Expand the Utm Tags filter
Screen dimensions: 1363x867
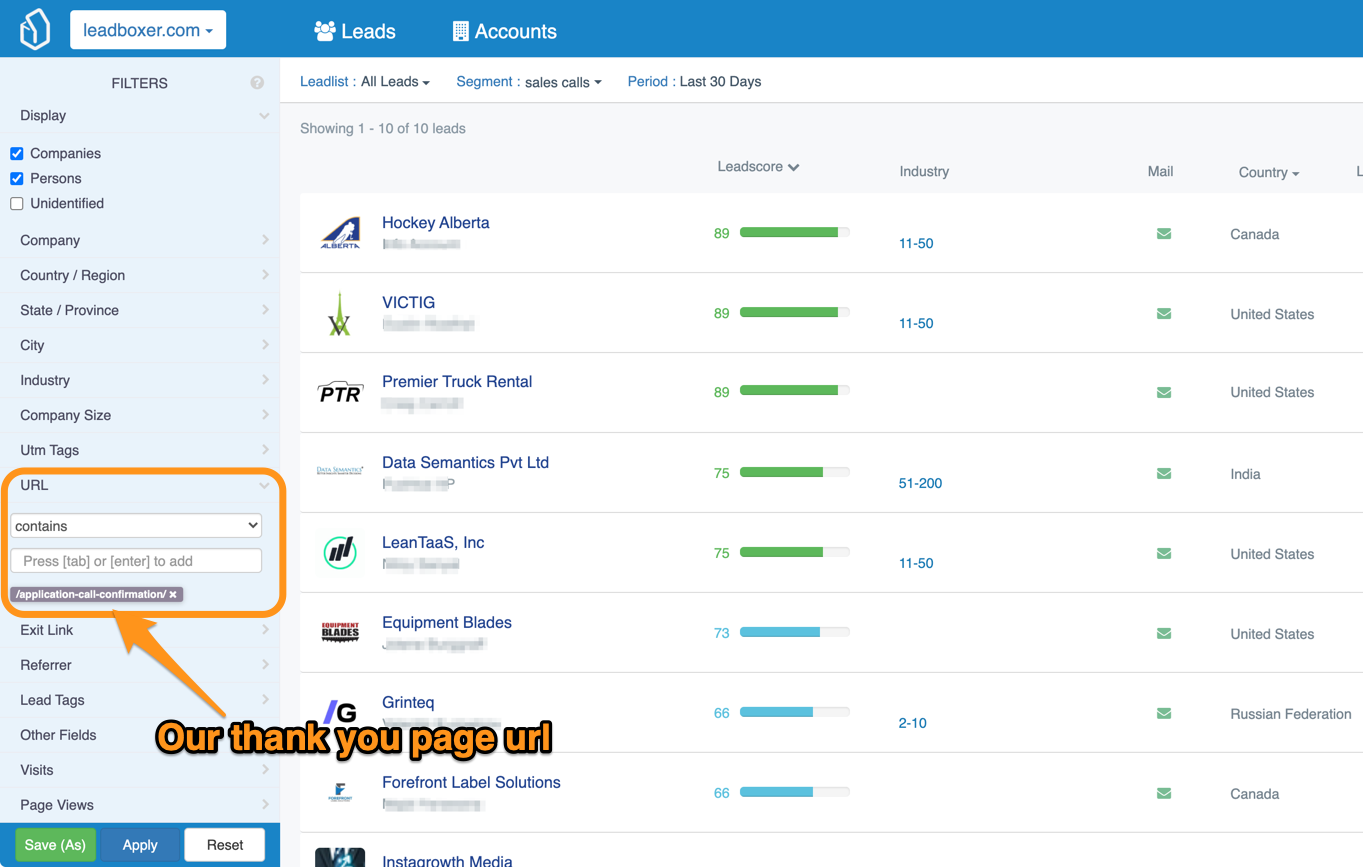click(x=140, y=450)
